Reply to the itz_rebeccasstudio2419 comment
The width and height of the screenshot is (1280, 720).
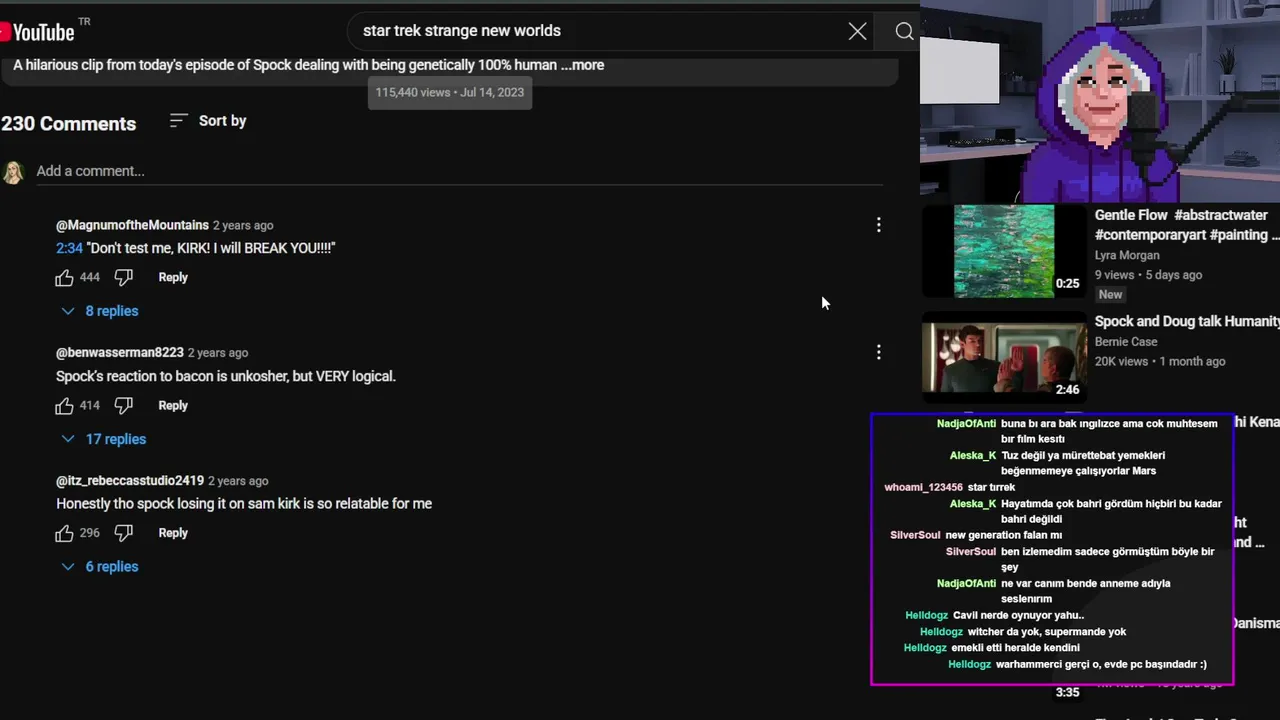click(x=173, y=533)
